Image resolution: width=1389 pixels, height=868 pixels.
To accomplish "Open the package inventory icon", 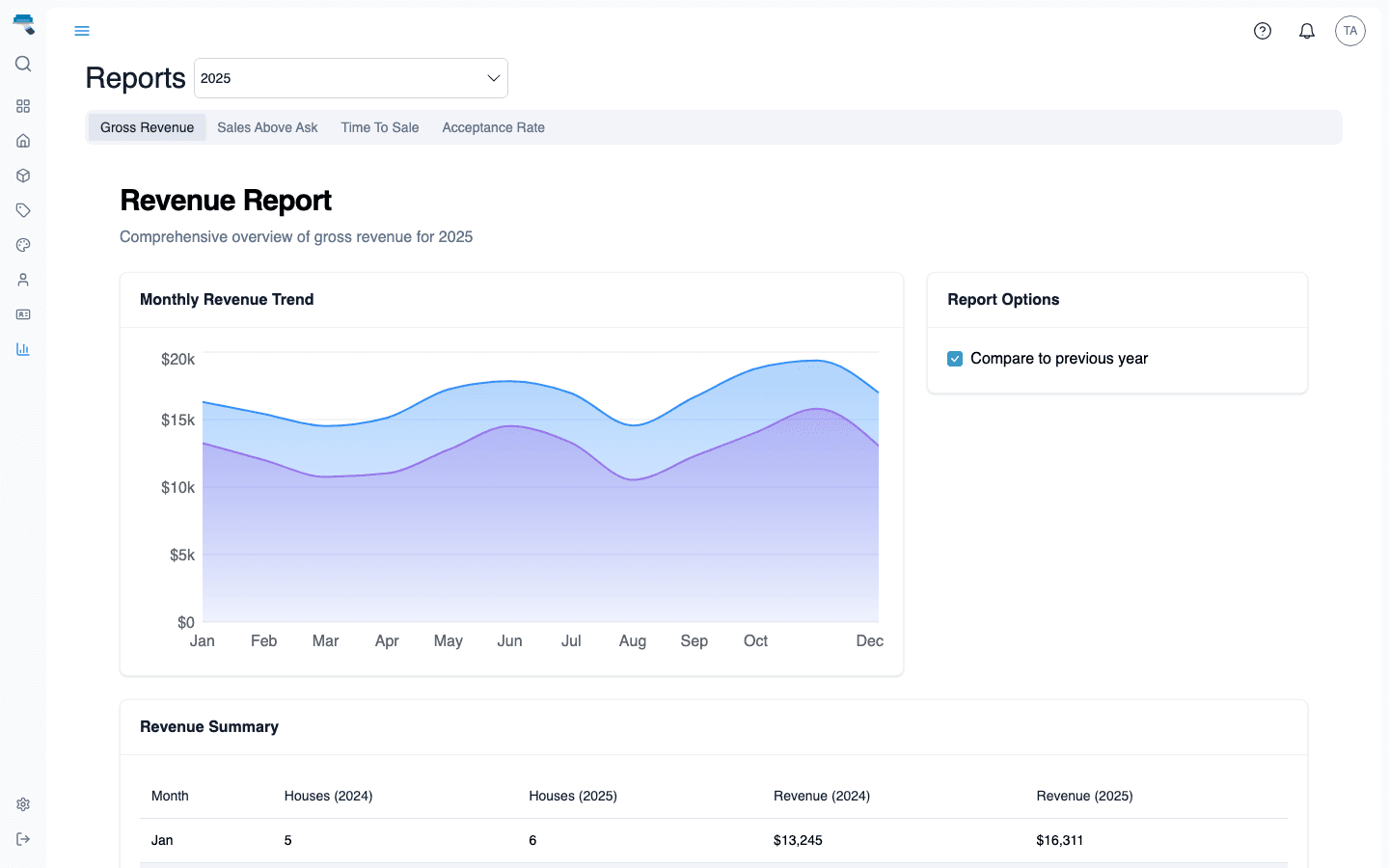I will (x=22, y=175).
